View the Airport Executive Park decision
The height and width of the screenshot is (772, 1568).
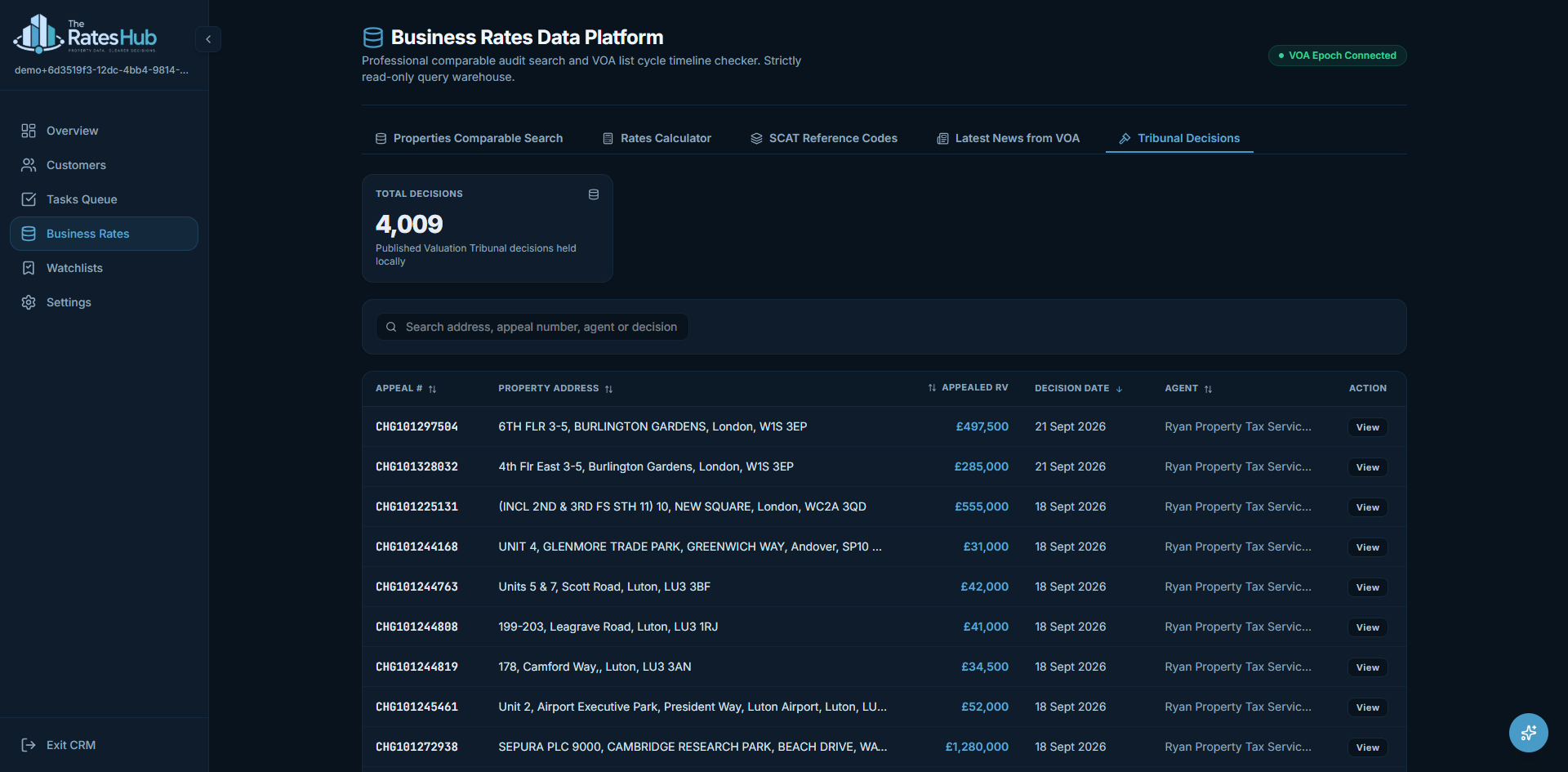point(1368,707)
